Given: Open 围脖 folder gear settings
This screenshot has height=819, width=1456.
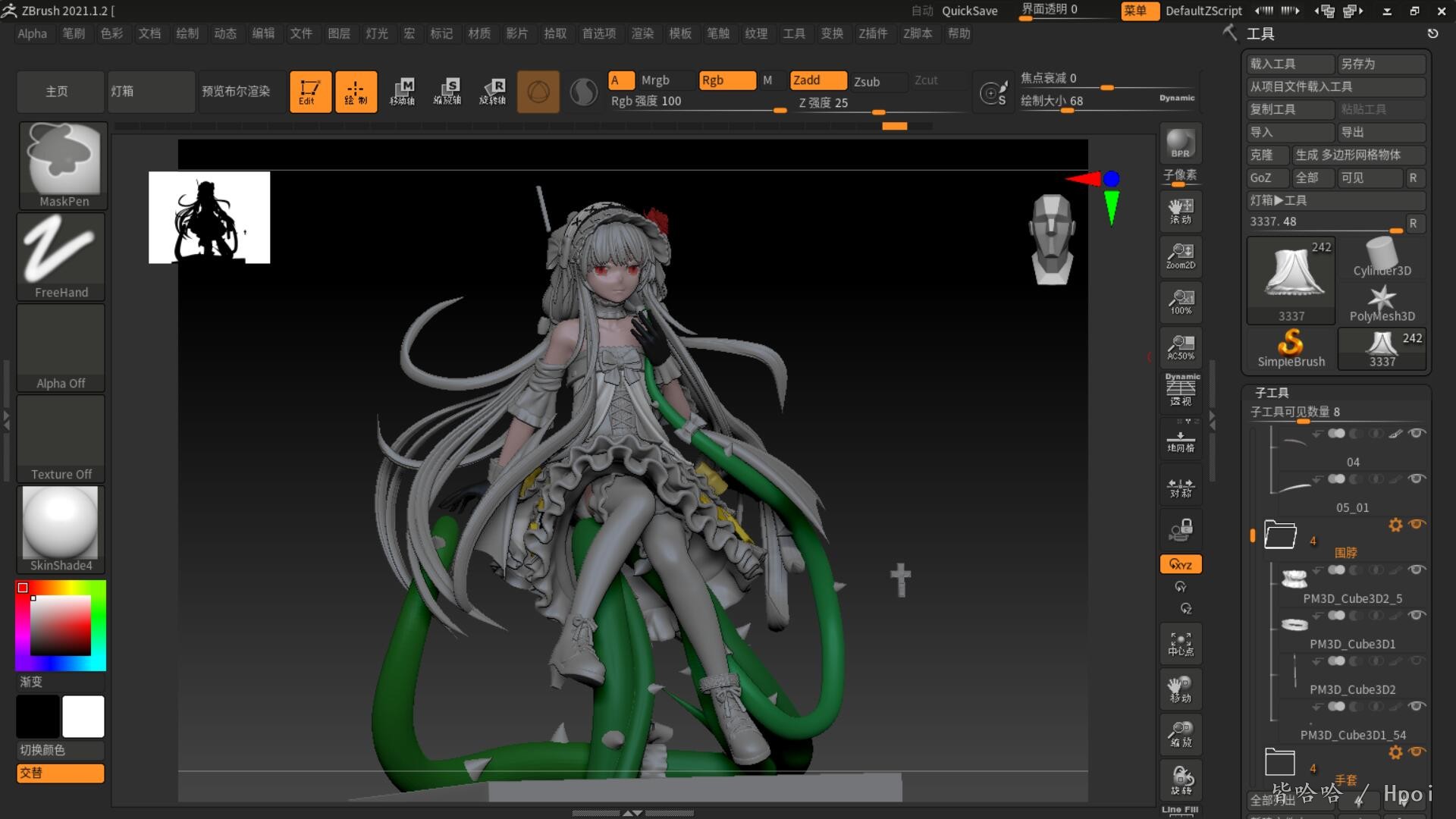Looking at the screenshot, I should [x=1395, y=525].
